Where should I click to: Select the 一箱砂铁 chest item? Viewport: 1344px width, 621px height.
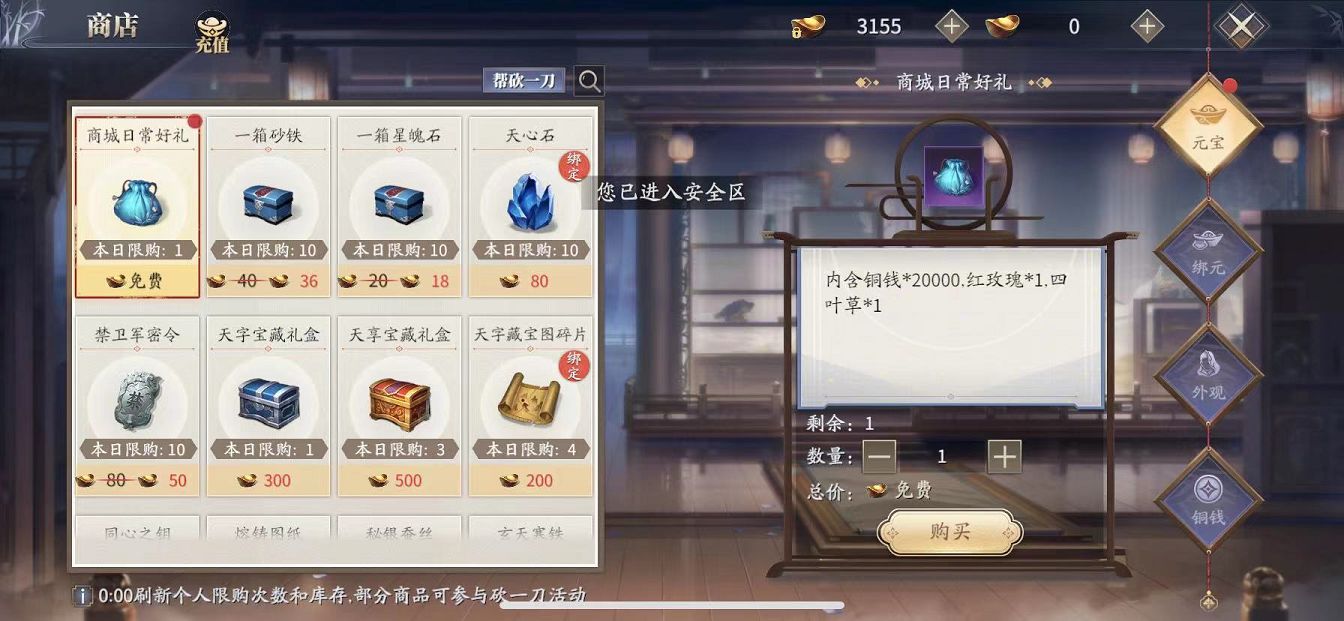pyautogui.click(x=268, y=208)
